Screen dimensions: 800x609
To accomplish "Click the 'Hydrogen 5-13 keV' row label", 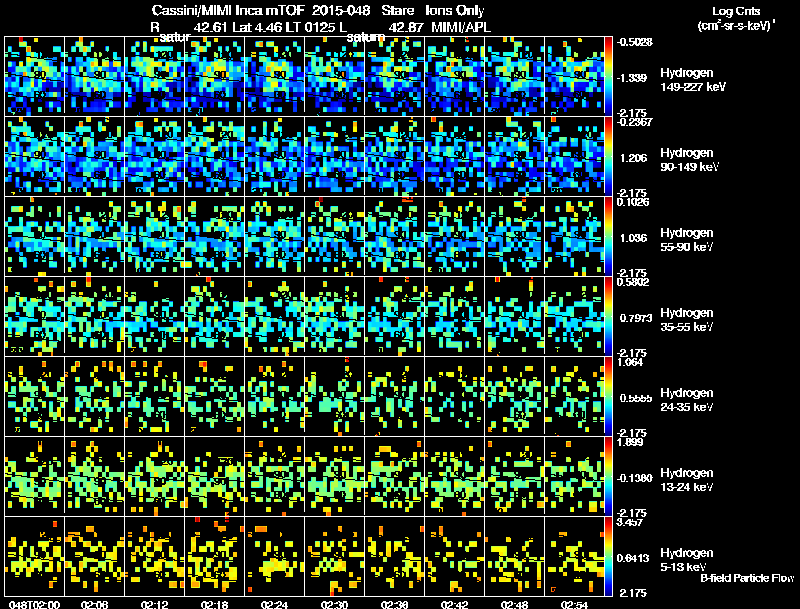I will point(687,560).
